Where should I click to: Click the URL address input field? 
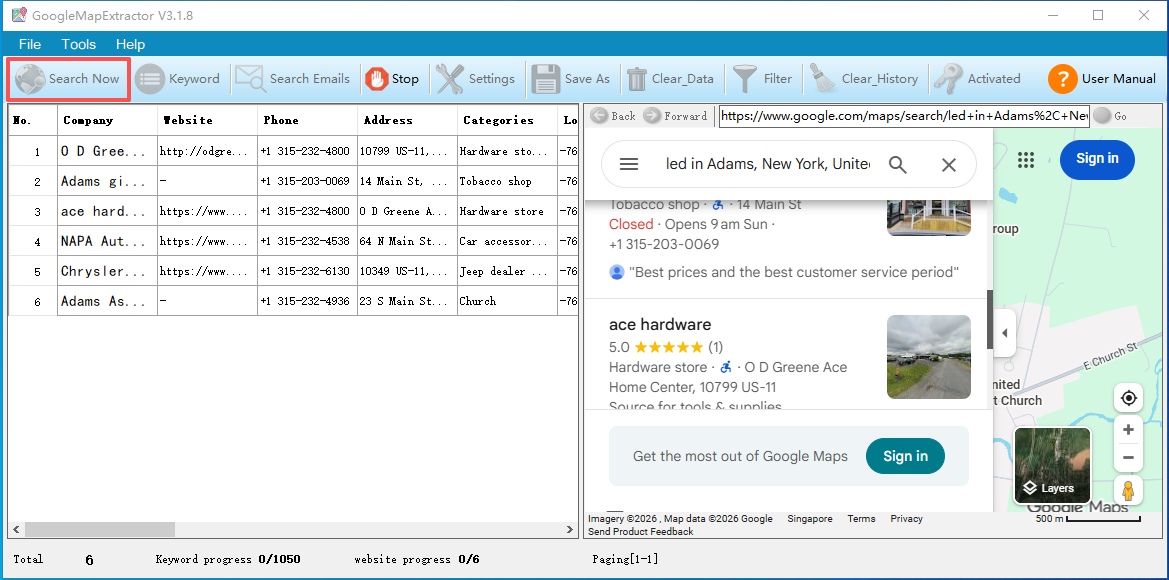pos(903,116)
